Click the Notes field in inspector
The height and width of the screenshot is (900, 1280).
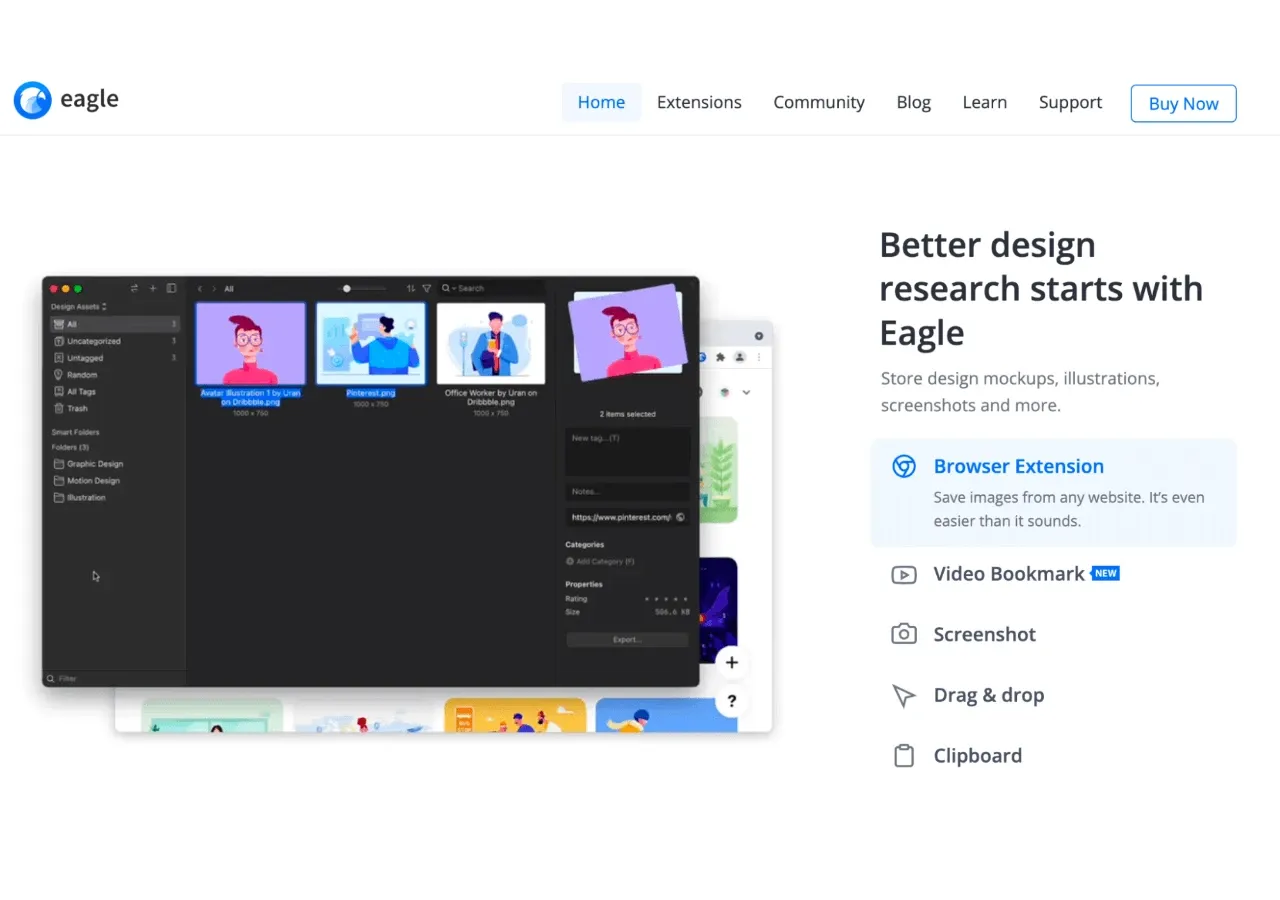[x=628, y=492]
